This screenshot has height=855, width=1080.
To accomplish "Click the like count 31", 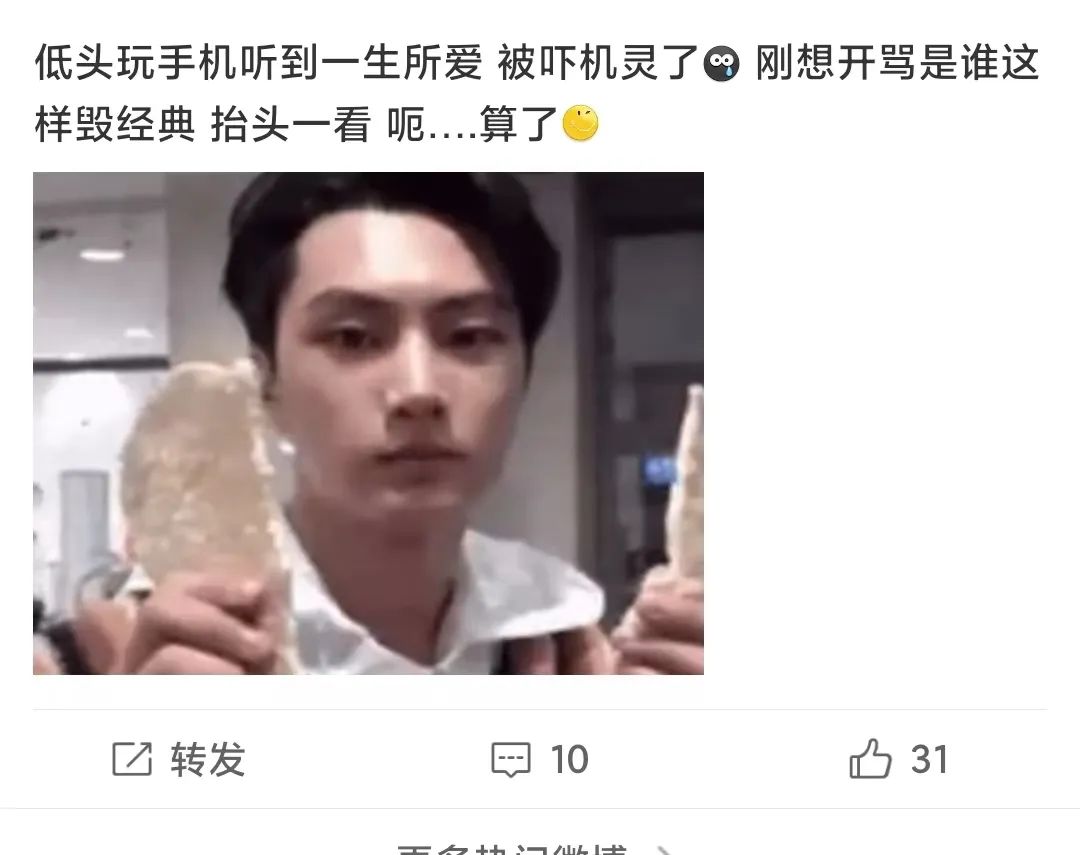I will point(930,760).
